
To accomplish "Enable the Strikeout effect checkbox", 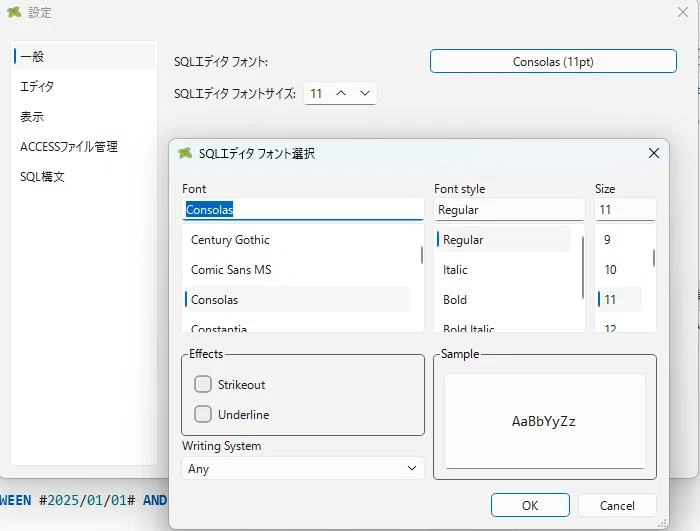I will point(203,384).
